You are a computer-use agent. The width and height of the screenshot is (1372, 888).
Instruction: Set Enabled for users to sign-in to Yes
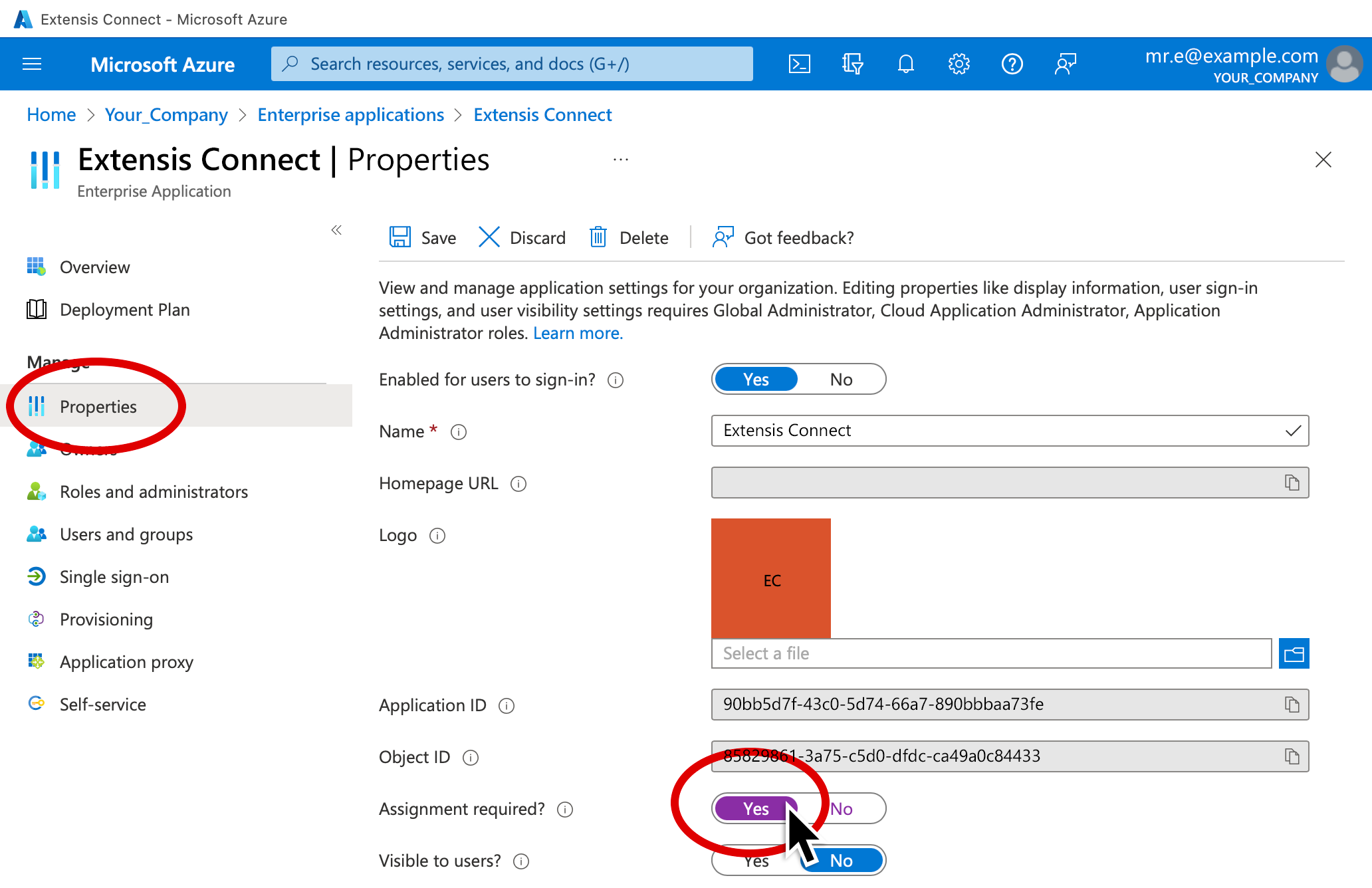coord(756,379)
